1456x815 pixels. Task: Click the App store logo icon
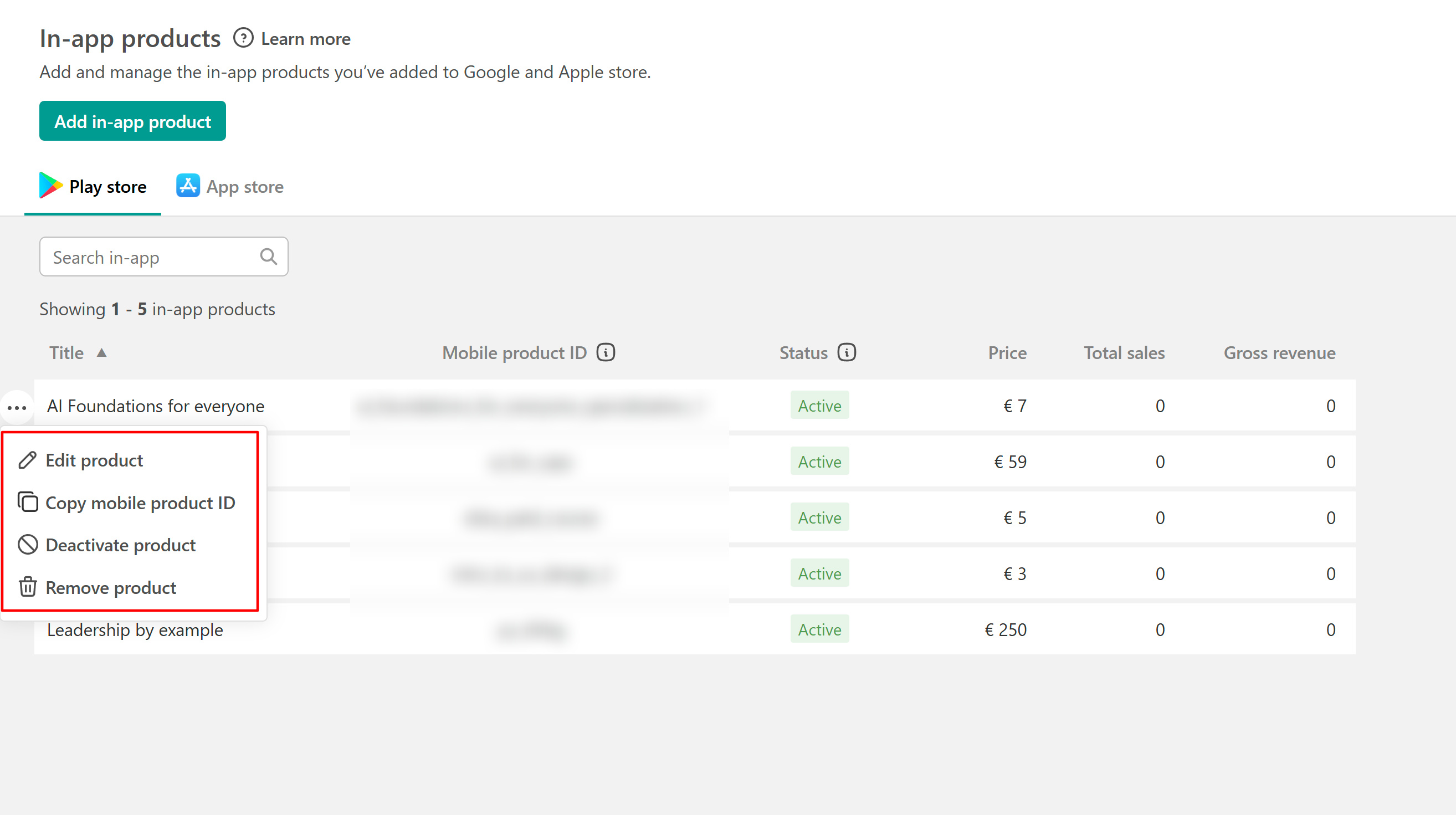[188, 186]
